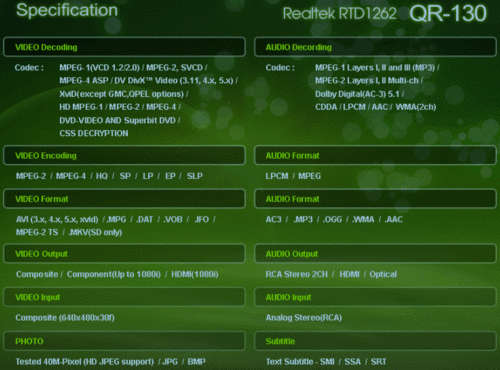This screenshot has width=500, height=370.
Task: Click 'SP' in the VIDEO Encoding row
Action: (125, 176)
